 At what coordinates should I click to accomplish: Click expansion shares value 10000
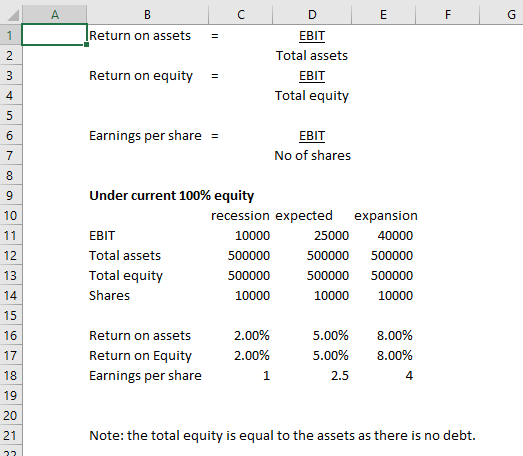point(395,296)
